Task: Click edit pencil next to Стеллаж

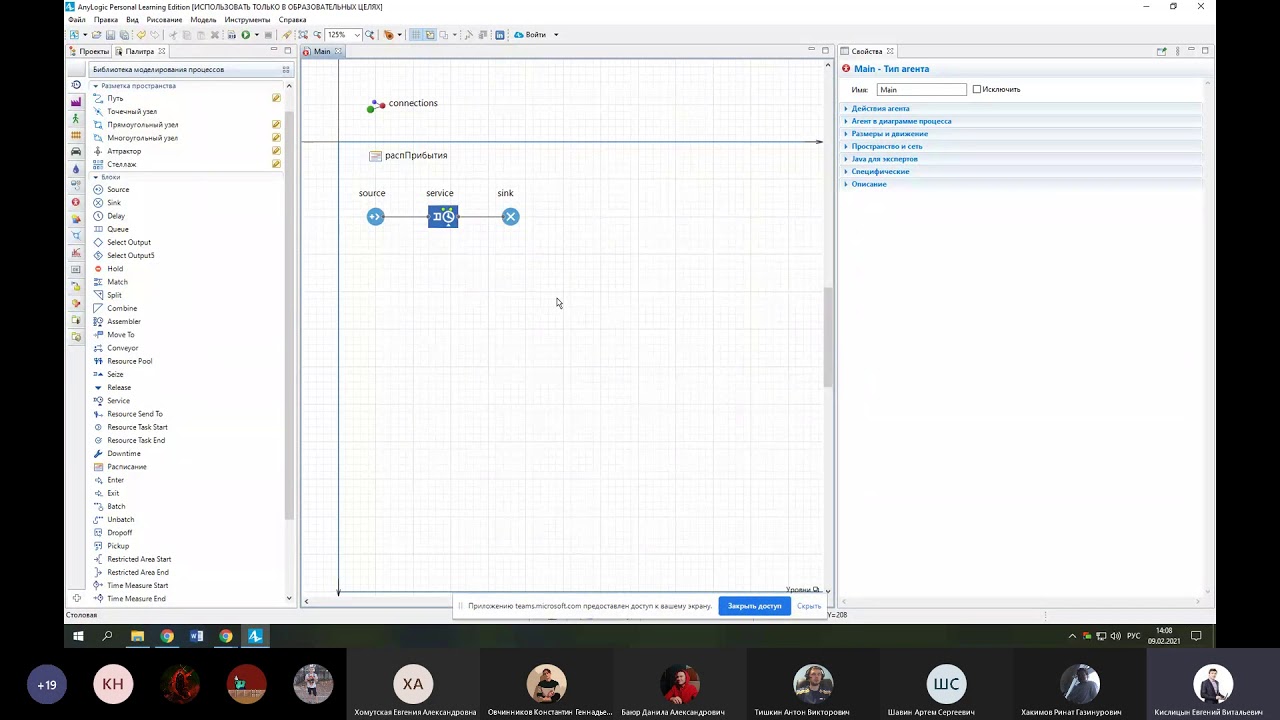Action: [276, 164]
